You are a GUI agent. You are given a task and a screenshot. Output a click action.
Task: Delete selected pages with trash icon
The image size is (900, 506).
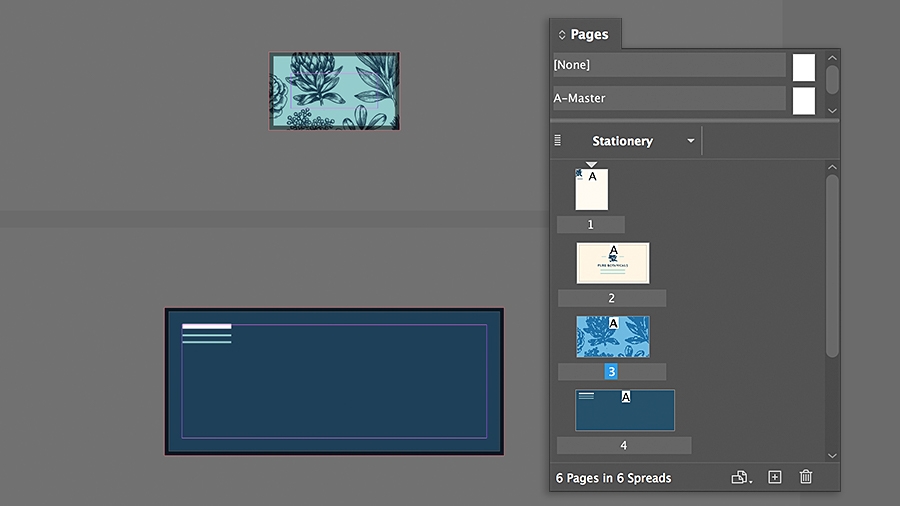point(806,477)
